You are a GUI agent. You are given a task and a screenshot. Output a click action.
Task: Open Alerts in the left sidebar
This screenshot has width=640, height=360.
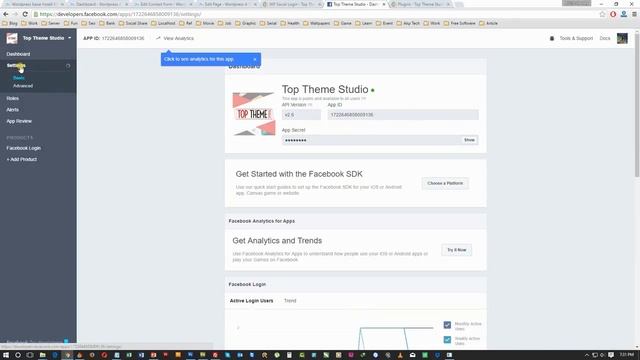(x=13, y=110)
